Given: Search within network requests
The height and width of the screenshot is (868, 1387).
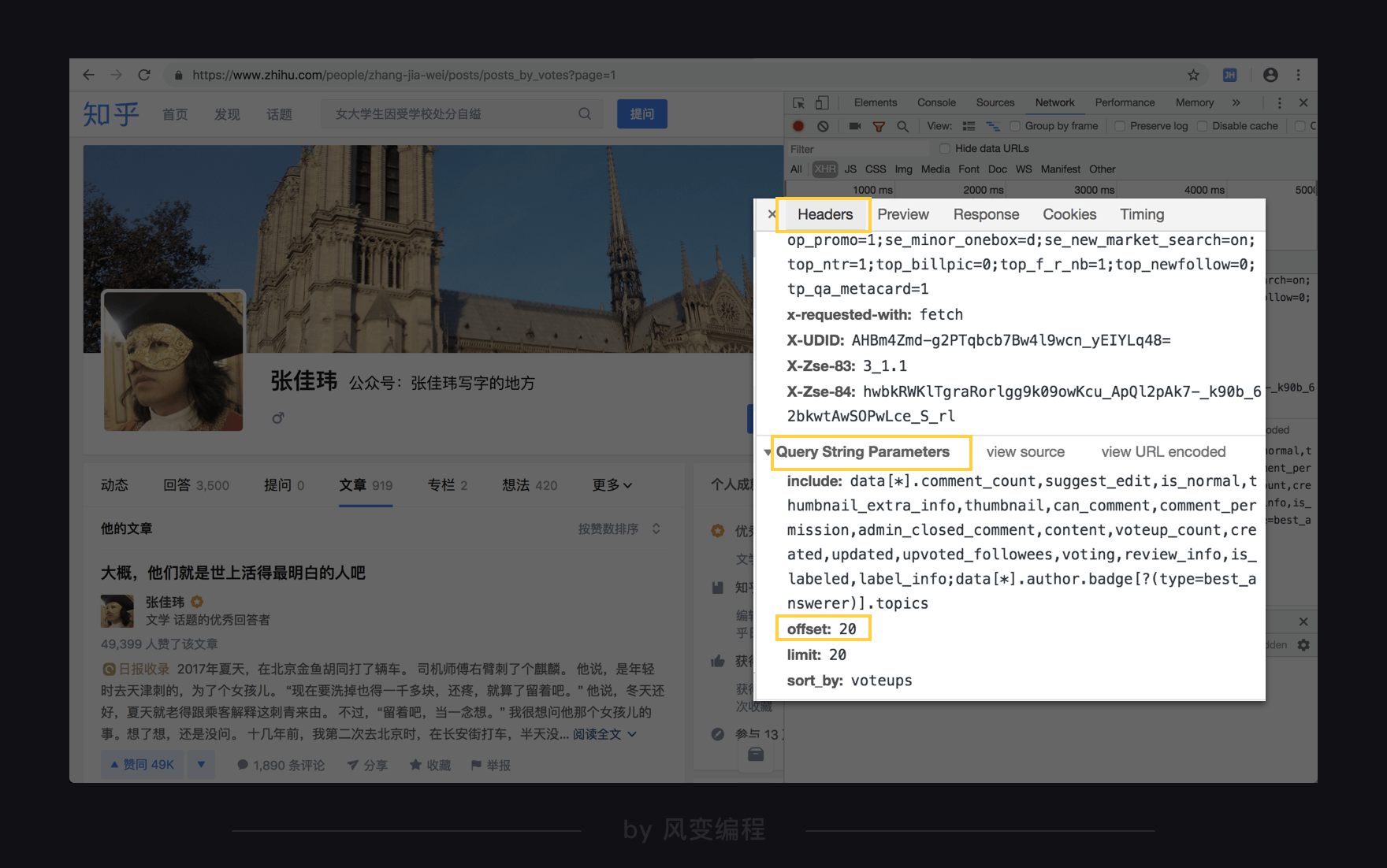Looking at the screenshot, I should [x=902, y=126].
